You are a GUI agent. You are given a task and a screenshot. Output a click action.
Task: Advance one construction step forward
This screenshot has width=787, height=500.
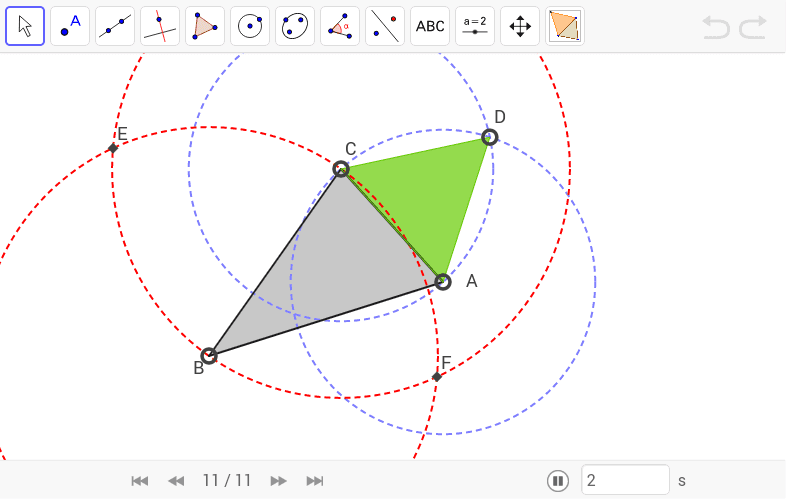[278, 481]
